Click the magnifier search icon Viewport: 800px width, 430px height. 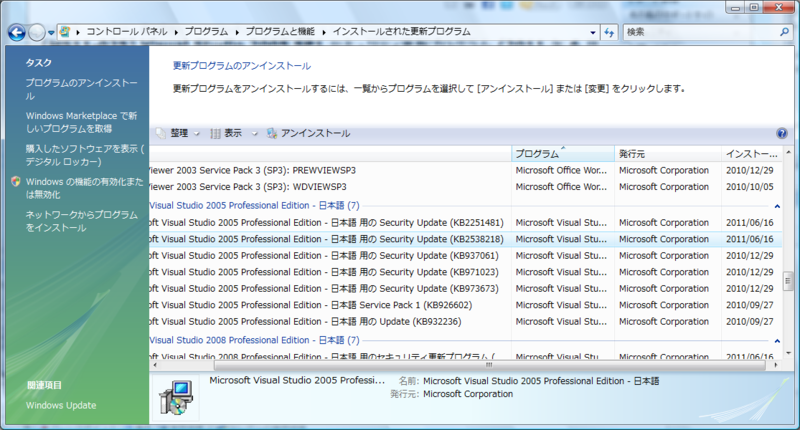pyautogui.click(x=785, y=32)
